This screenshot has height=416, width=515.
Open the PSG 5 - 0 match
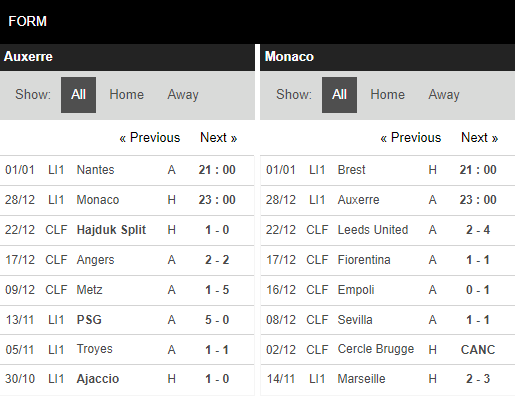[x=127, y=320]
